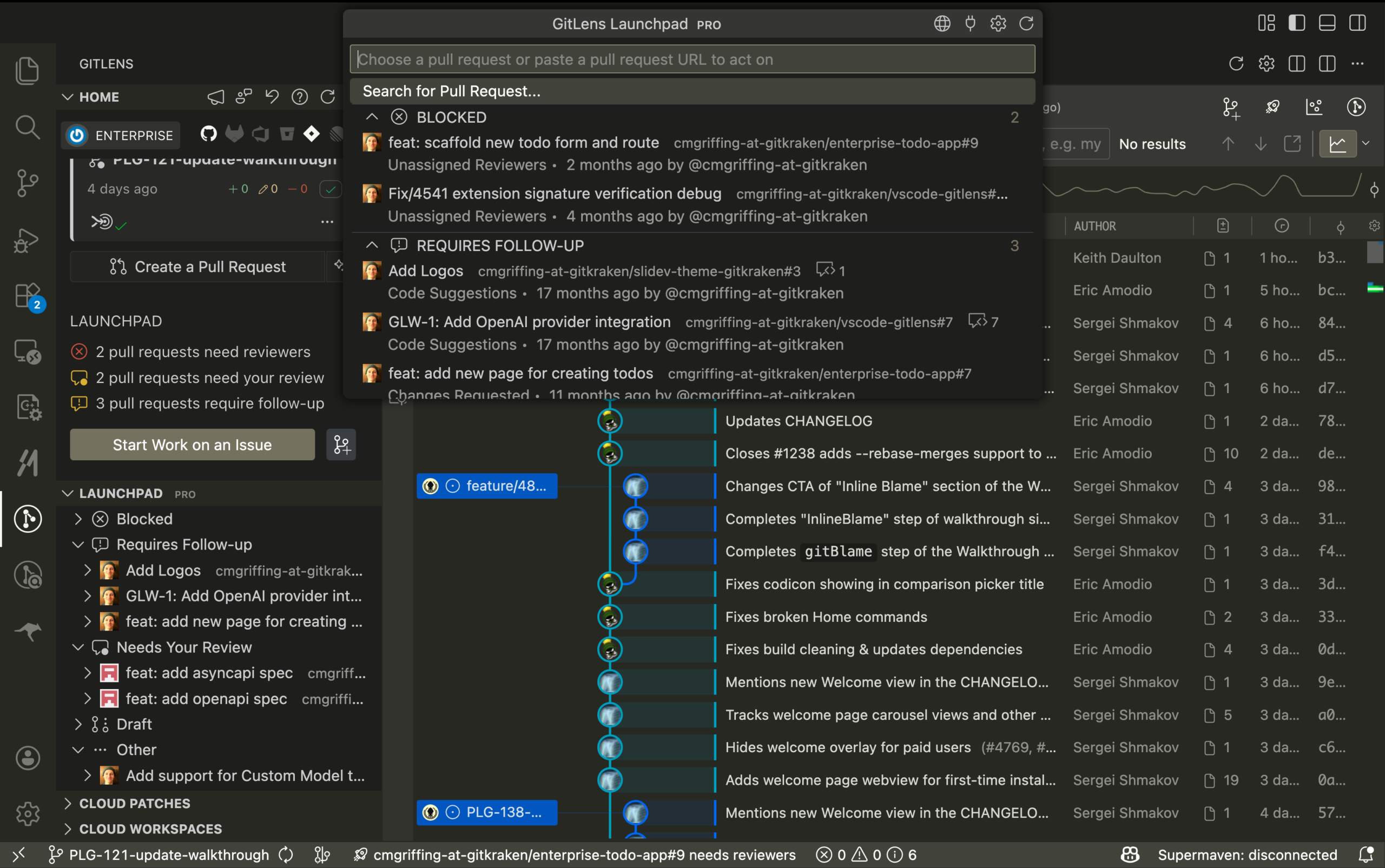
Task: Collapse the BLOCKED section in Launchpad
Action: click(372, 116)
